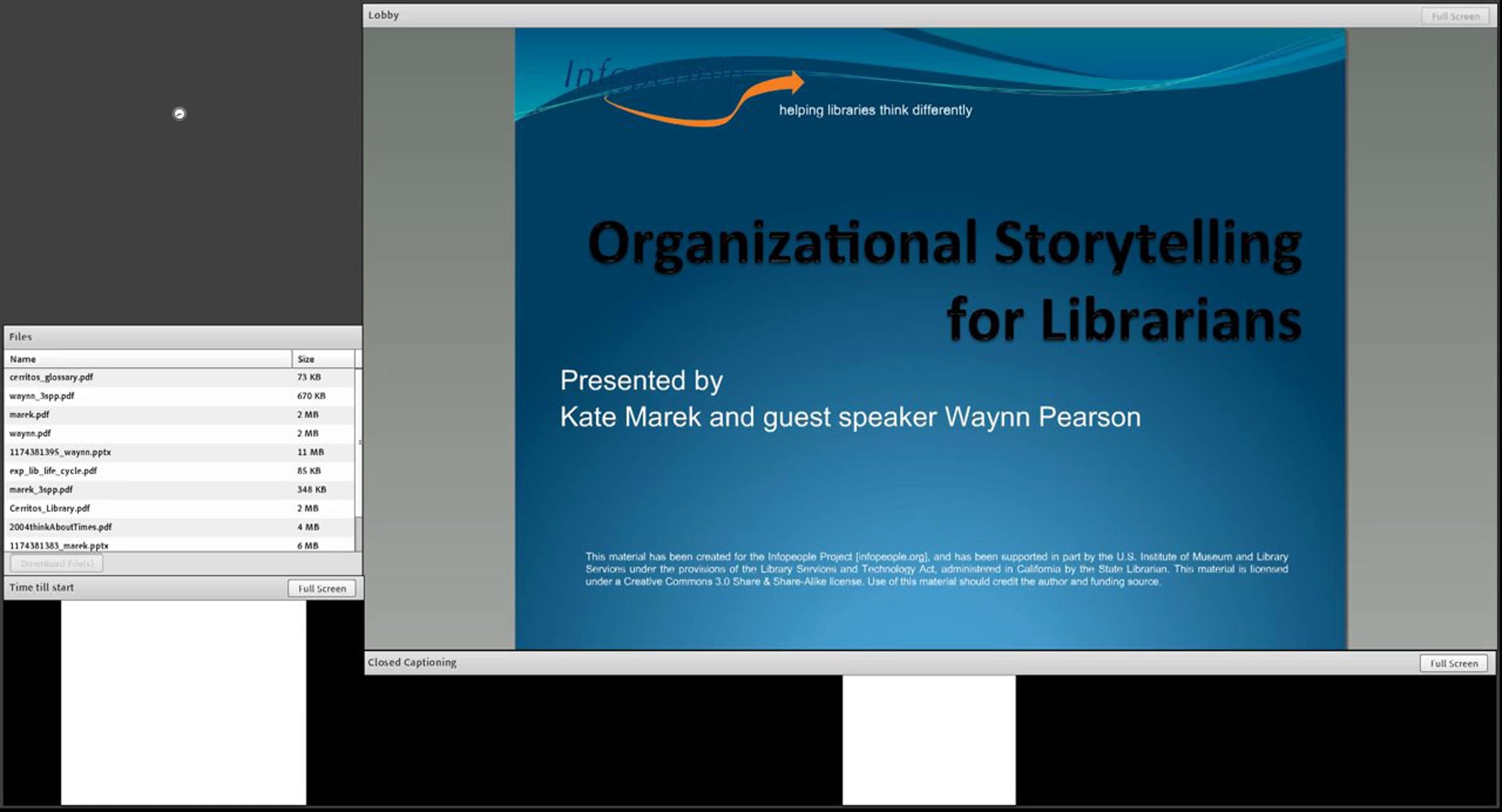Select marek_3spp.pdf file
The image size is (1502, 812).
[41, 490]
